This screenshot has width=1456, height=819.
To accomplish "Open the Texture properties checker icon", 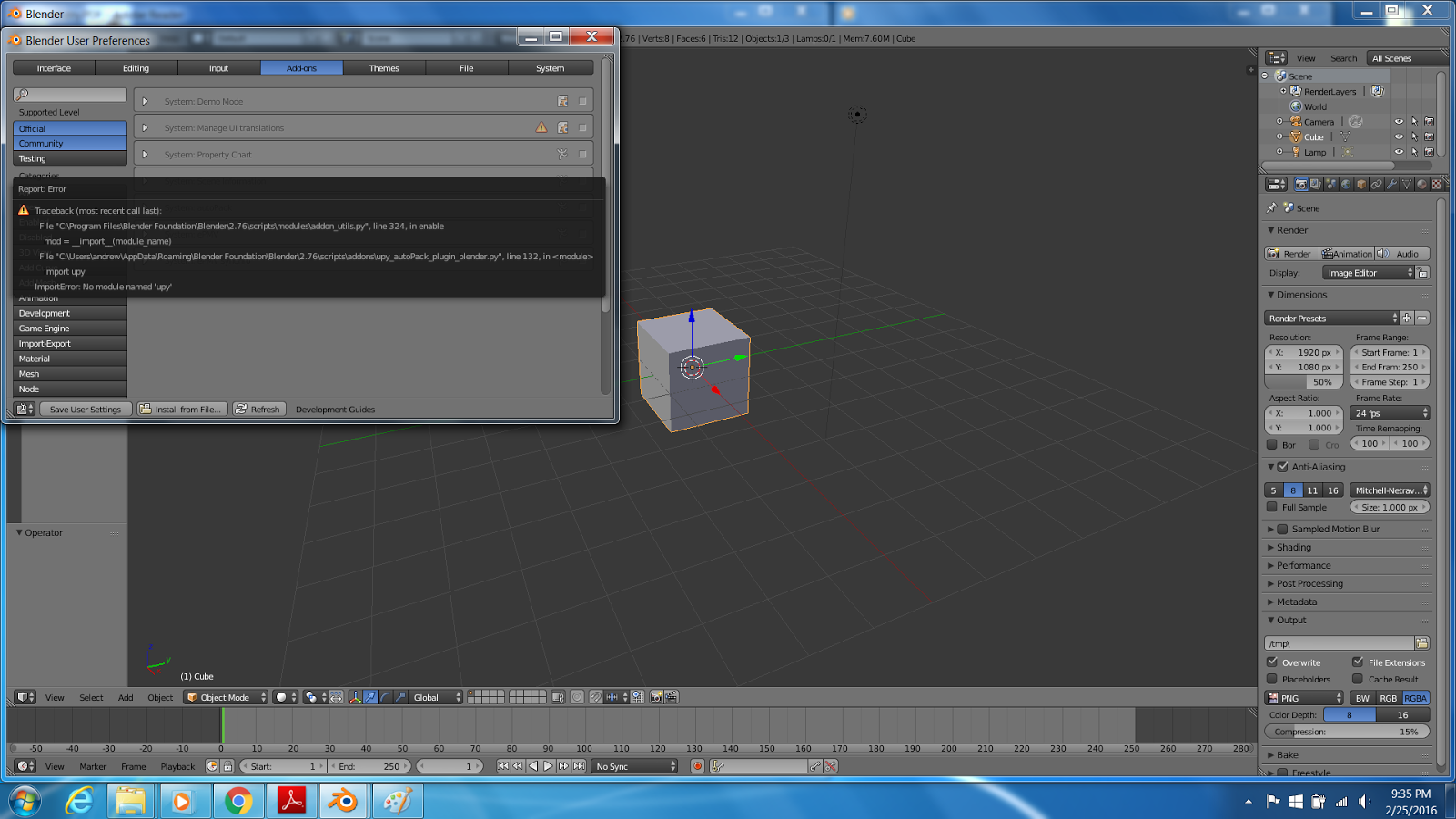I will coord(1437,185).
